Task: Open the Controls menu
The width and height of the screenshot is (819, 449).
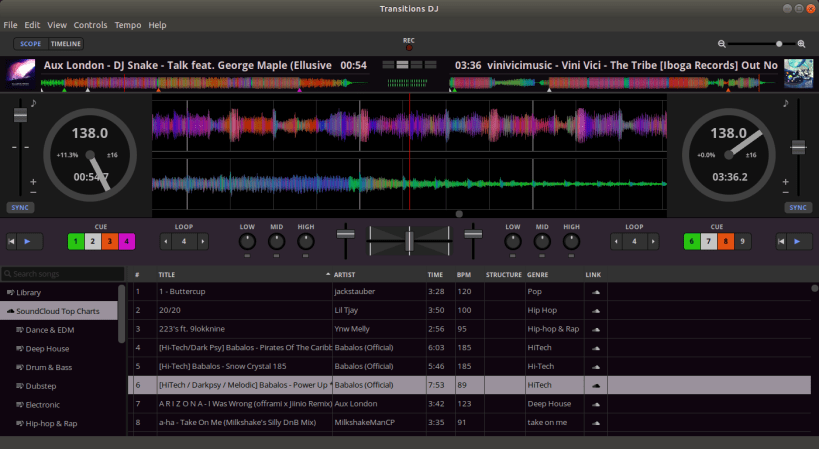Action: [x=90, y=24]
